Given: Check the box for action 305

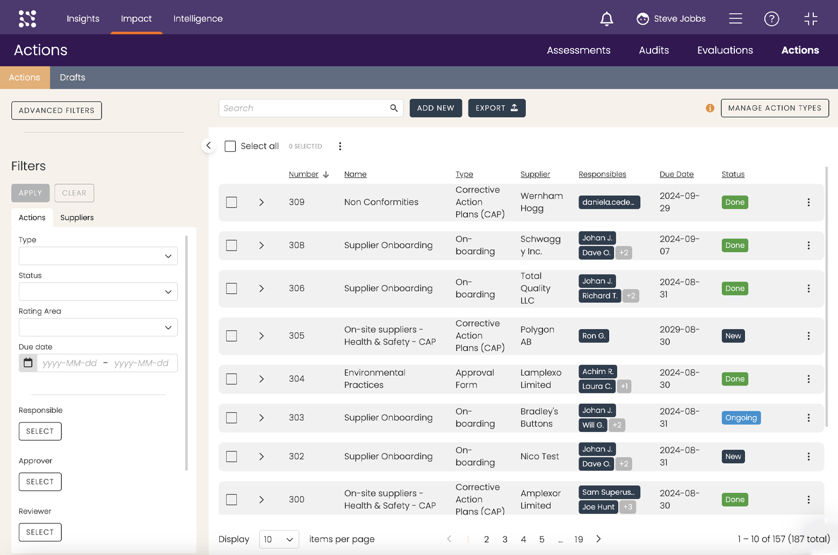Looking at the screenshot, I should tap(231, 336).
